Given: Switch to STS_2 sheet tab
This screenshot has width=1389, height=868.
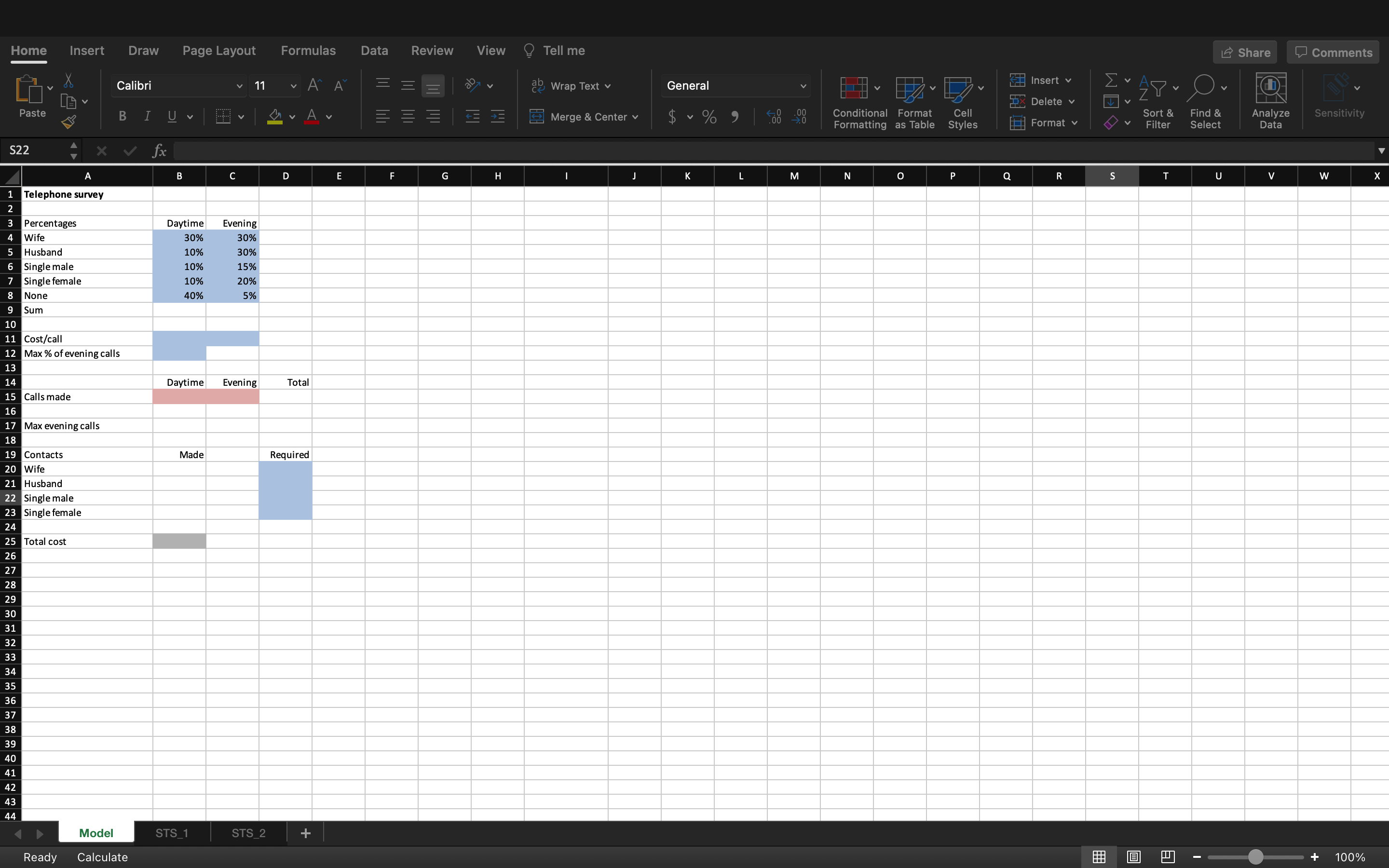Looking at the screenshot, I should [248, 833].
